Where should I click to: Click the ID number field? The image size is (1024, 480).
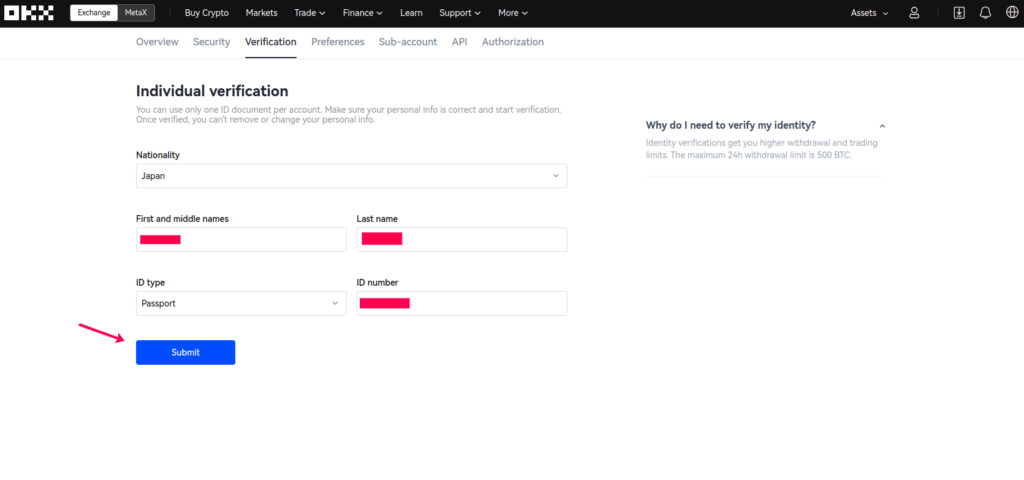click(462, 304)
